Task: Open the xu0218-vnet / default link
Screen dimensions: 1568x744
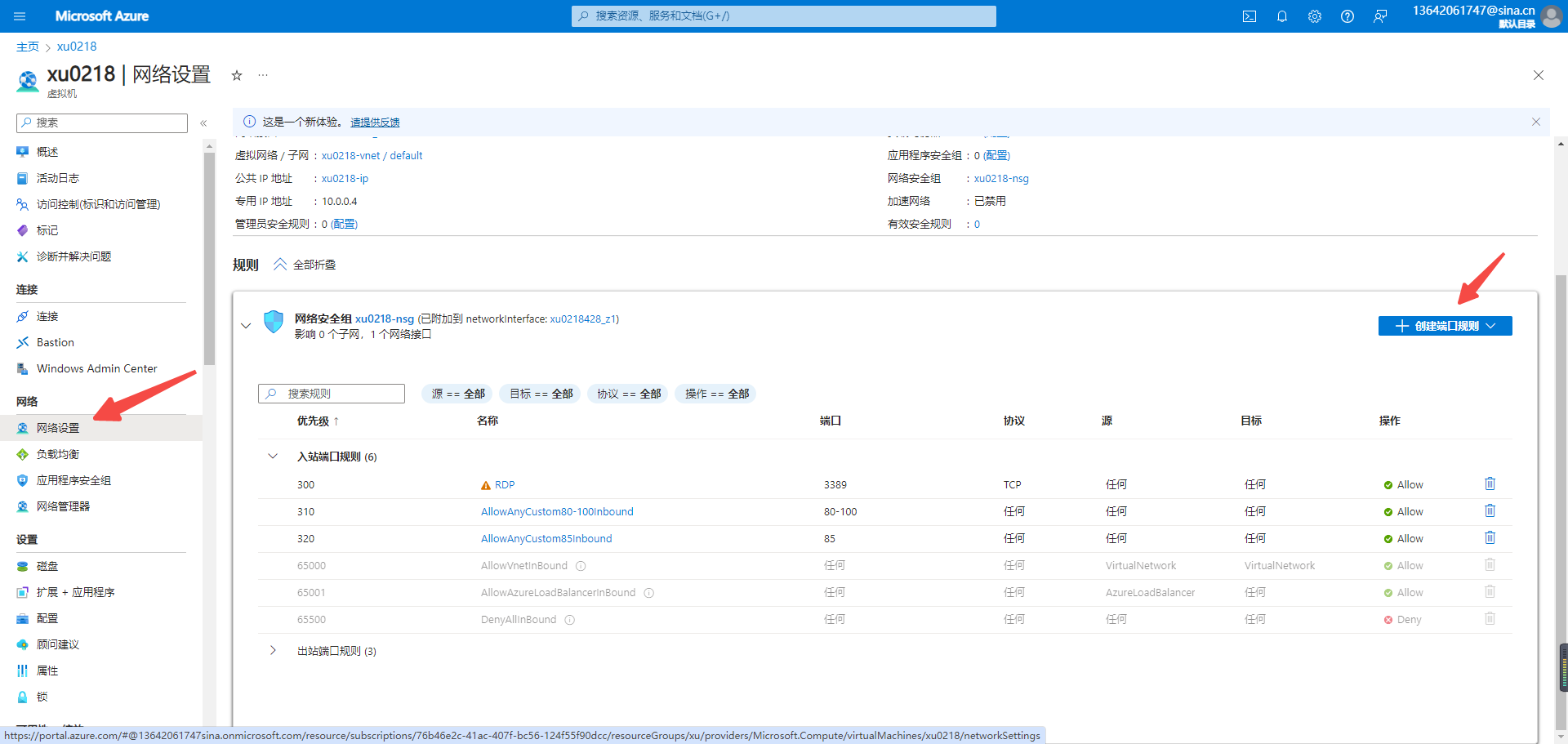Action: pos(372,155)
